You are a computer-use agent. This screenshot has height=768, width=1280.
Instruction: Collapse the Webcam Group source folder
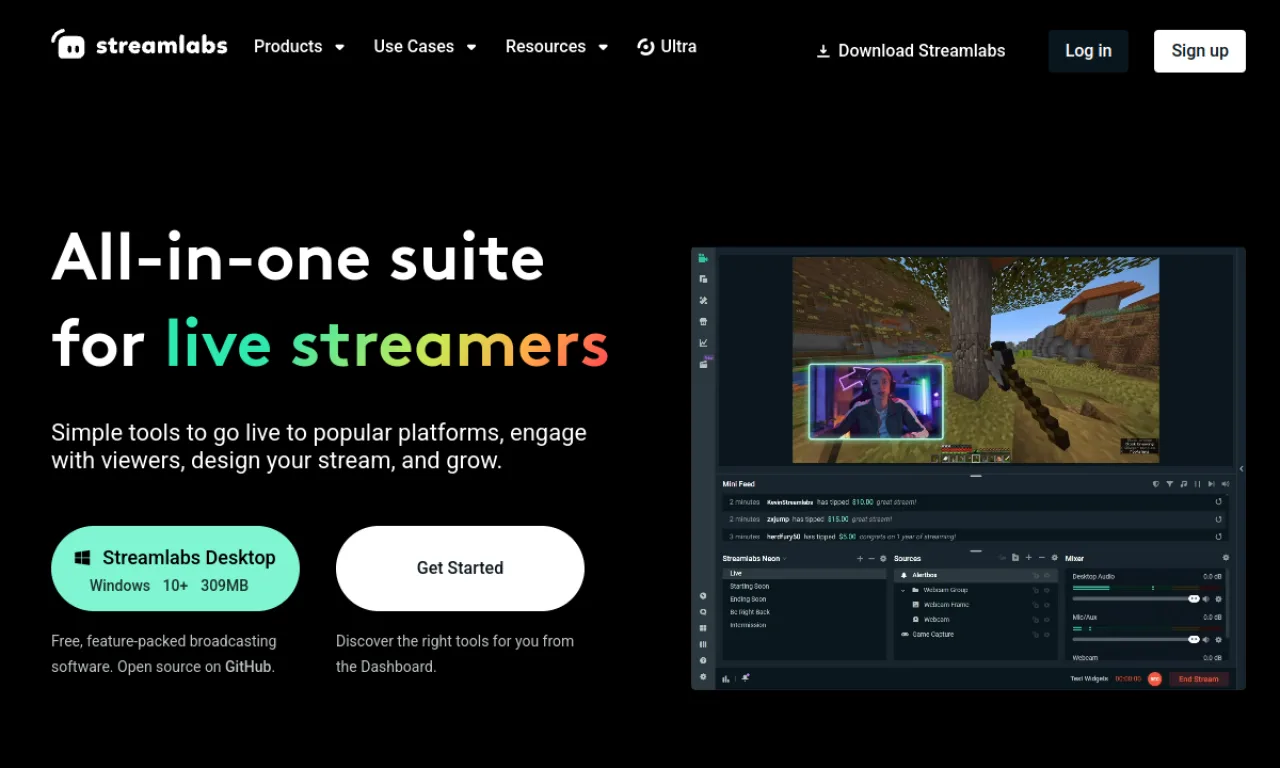click(903, 590)
